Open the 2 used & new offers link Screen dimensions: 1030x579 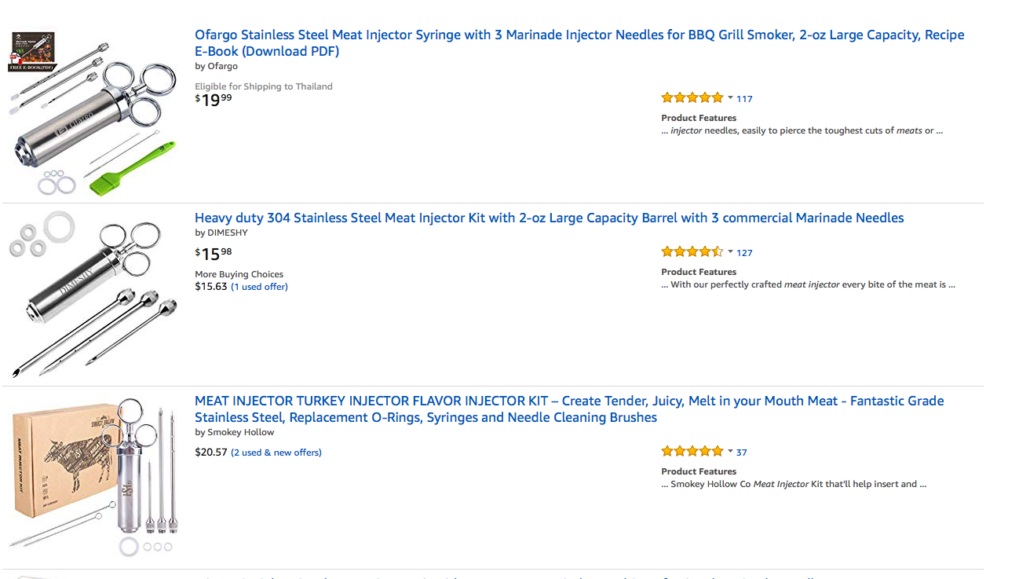pos(276,452)
